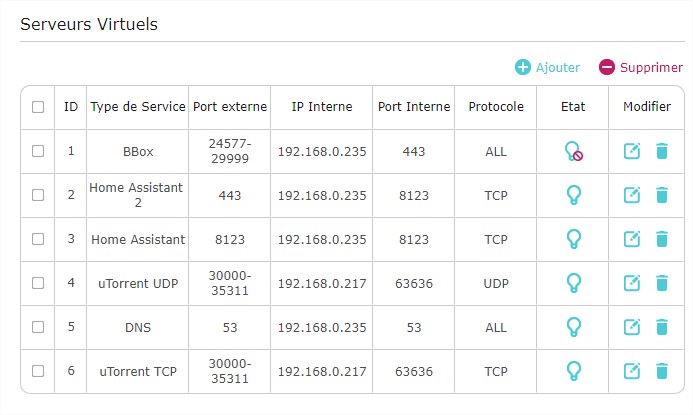Check the select-all checkbox in header
Screen dimensions: 693x415
[x=38, y=107]
